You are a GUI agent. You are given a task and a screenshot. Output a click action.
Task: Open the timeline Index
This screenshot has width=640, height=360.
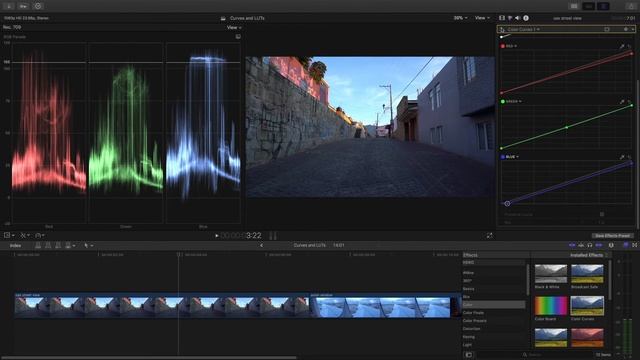click(16, 245)
